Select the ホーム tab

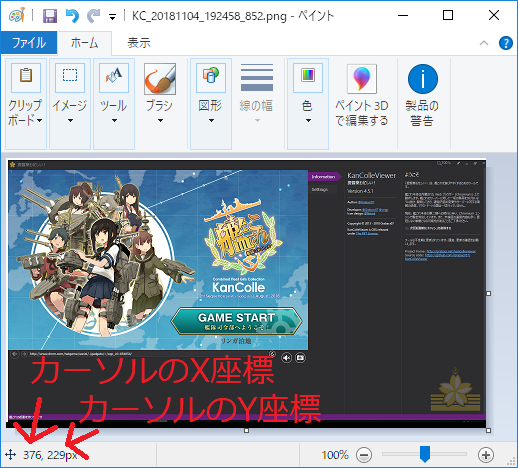[84, 43]
